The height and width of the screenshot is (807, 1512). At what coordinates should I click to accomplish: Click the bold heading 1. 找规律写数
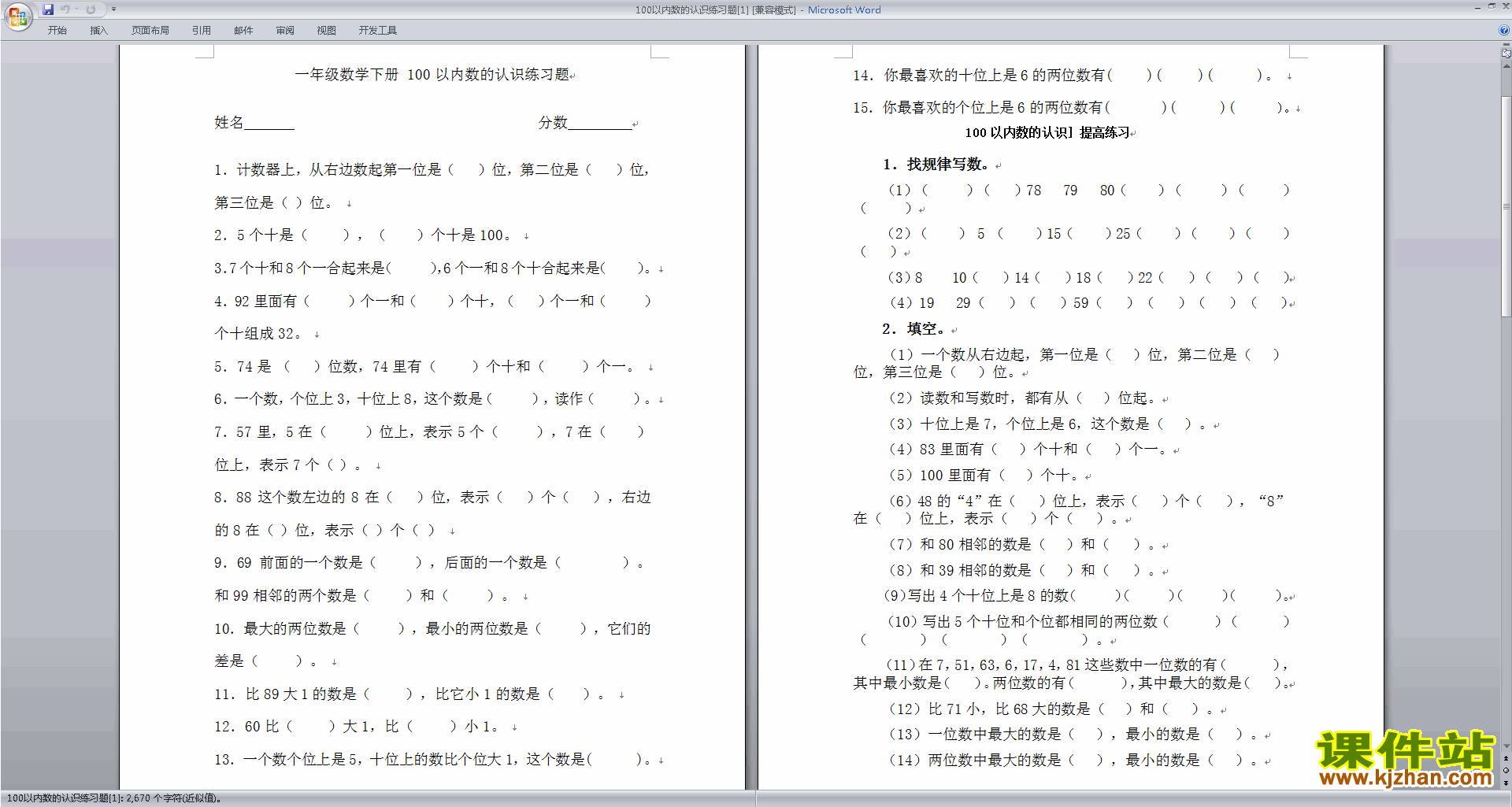(x=936, y=165)
